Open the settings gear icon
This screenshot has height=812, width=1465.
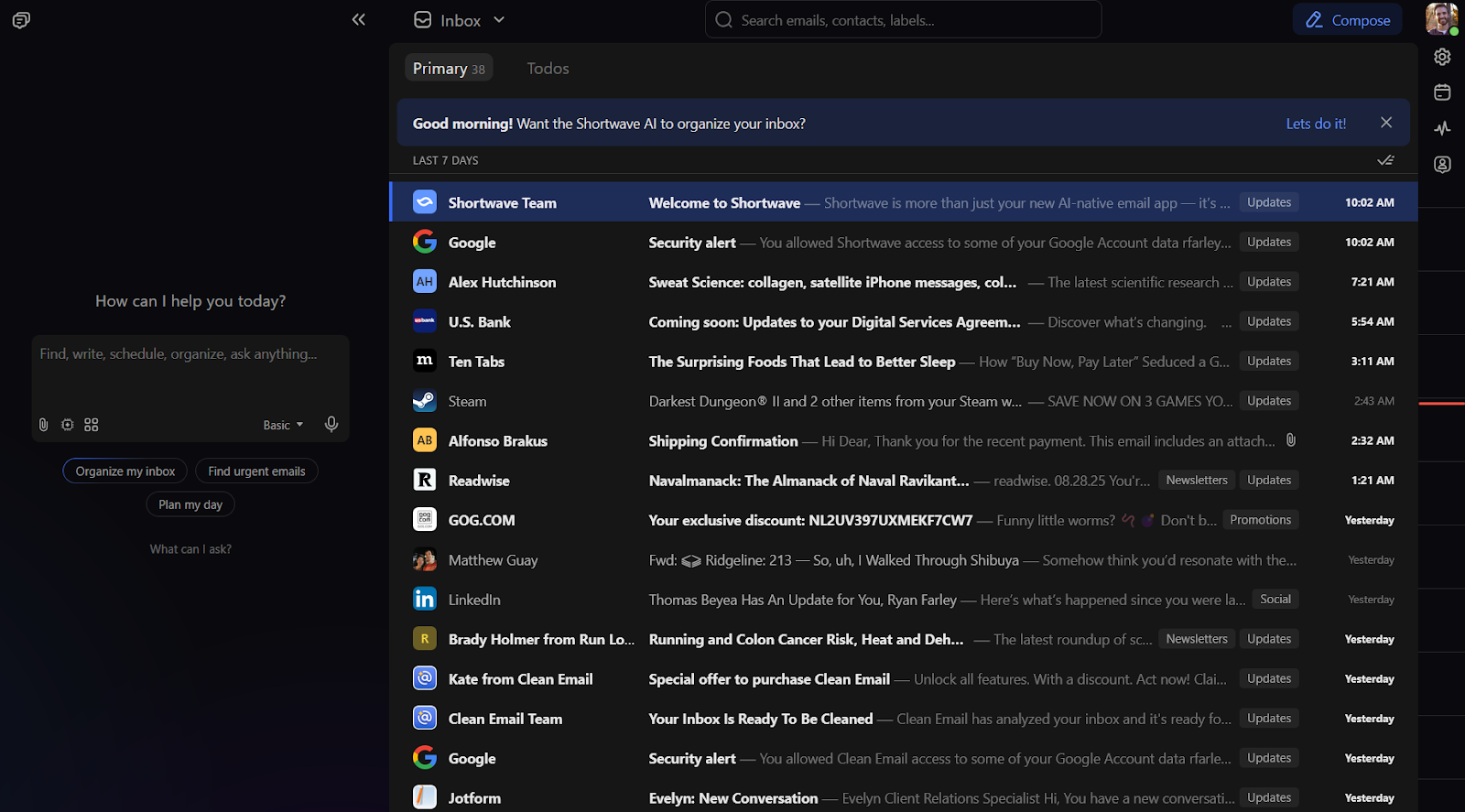pos(1442,57)
